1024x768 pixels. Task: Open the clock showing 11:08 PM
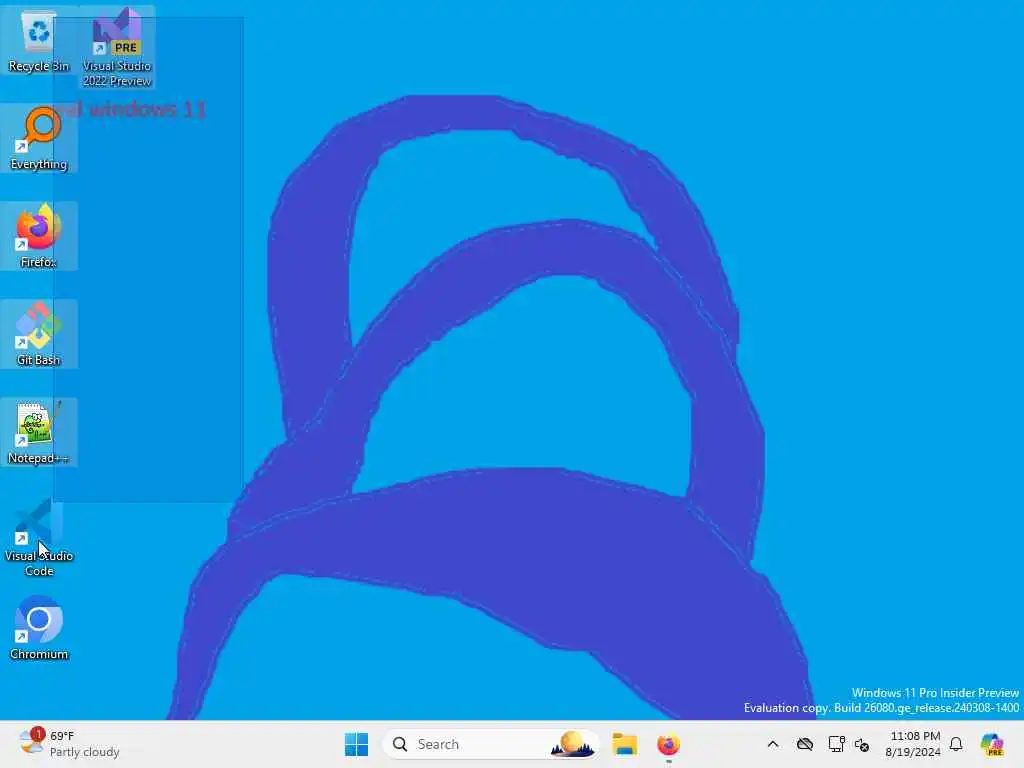[x=913, y=744]
